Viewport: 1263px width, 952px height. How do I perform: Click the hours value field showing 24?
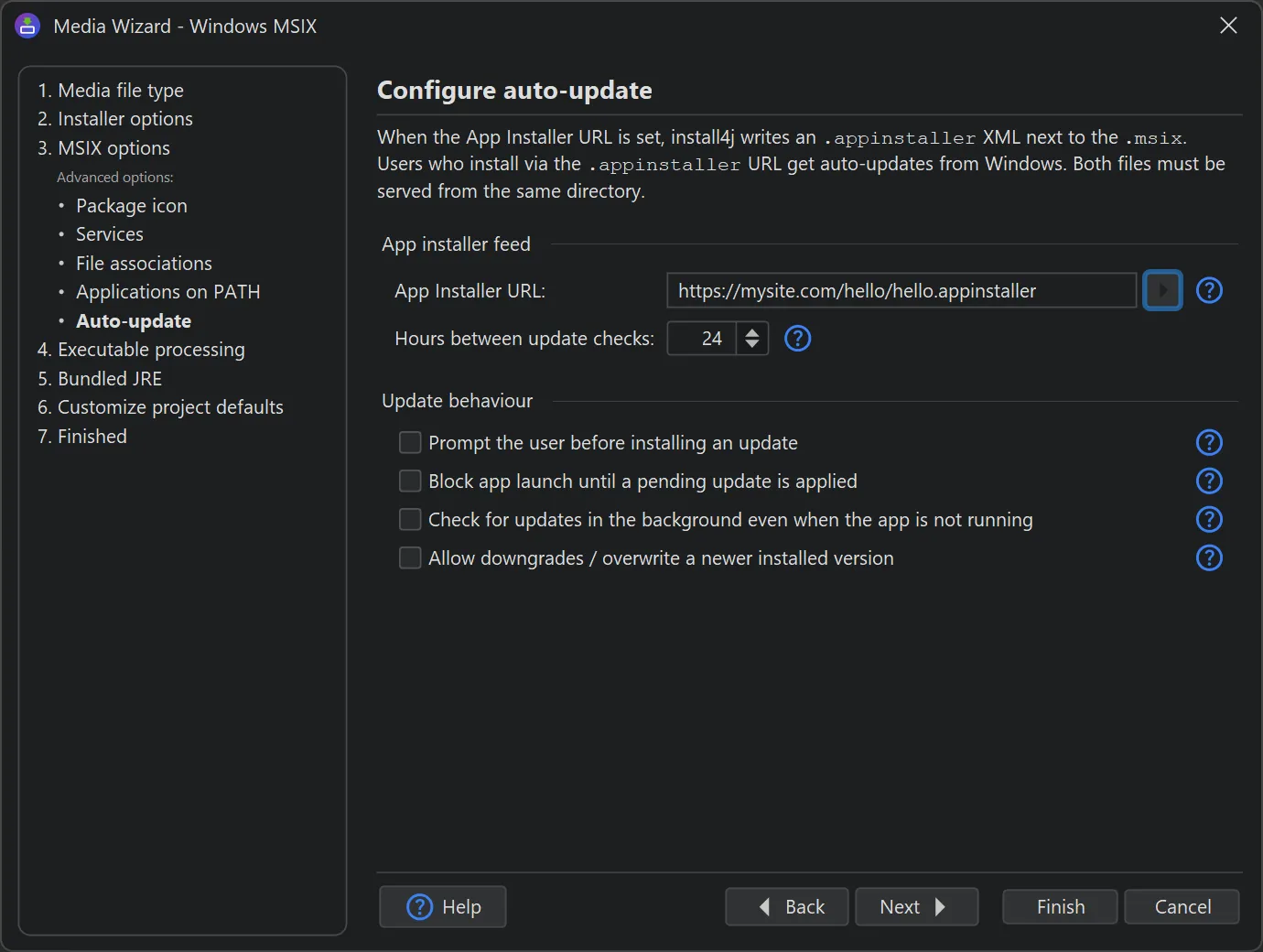coord(702,339)
